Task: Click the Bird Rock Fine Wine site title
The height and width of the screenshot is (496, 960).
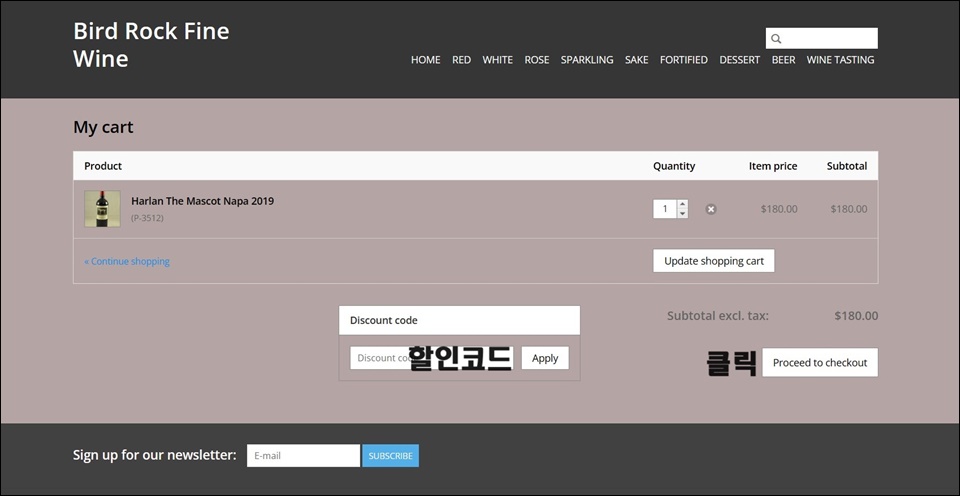Action: (x=151, y=45)
